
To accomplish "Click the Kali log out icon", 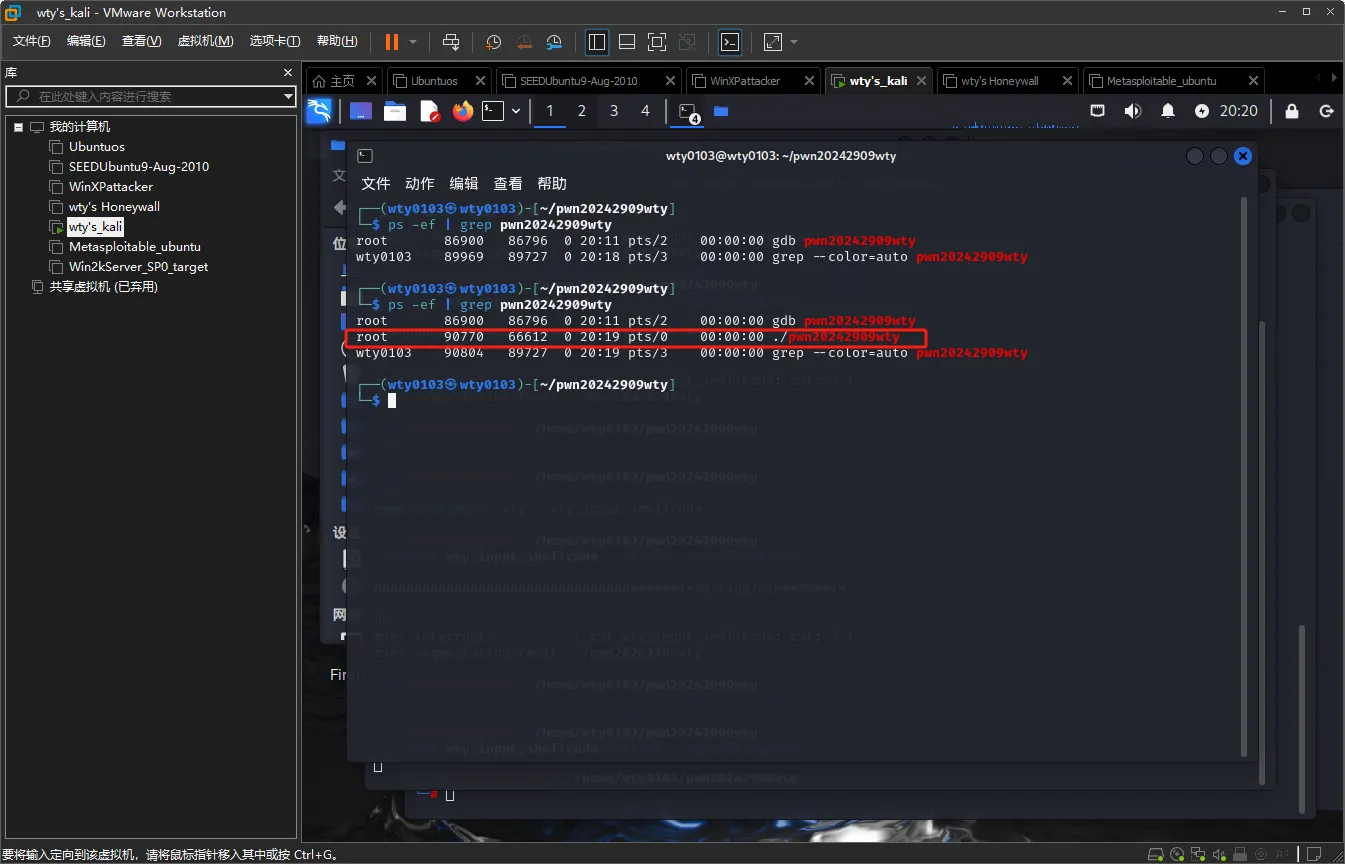I will [1327, 111].
